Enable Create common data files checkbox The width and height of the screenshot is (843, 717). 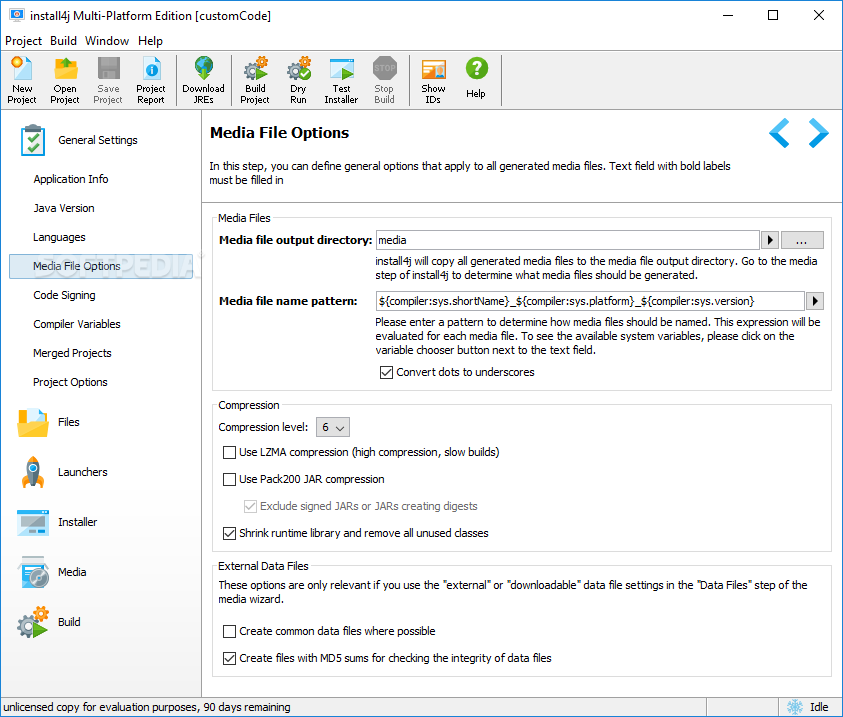click(x=230, y=632)
